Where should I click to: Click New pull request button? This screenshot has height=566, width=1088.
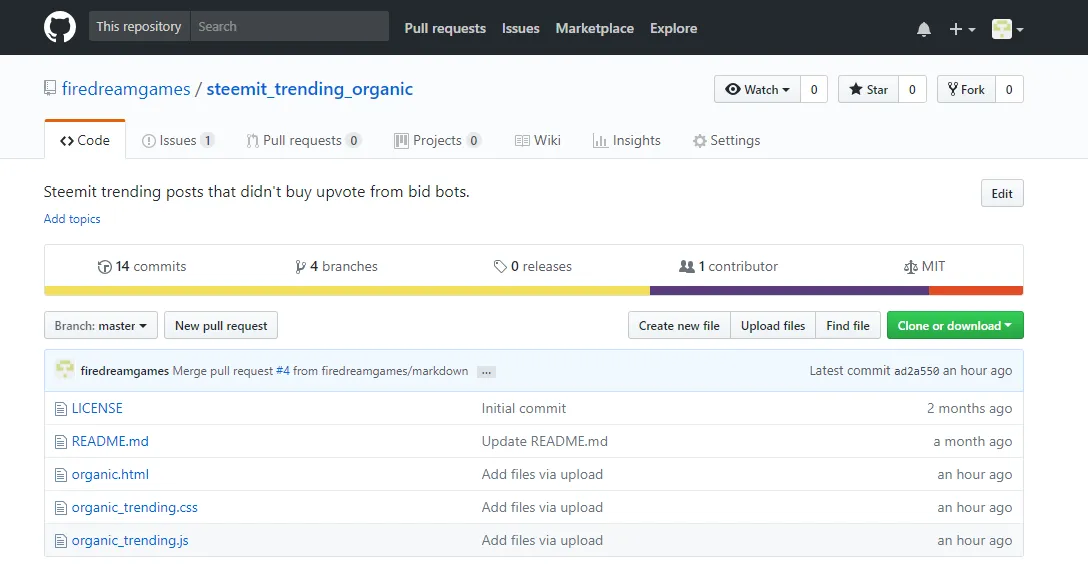point(221,325)
